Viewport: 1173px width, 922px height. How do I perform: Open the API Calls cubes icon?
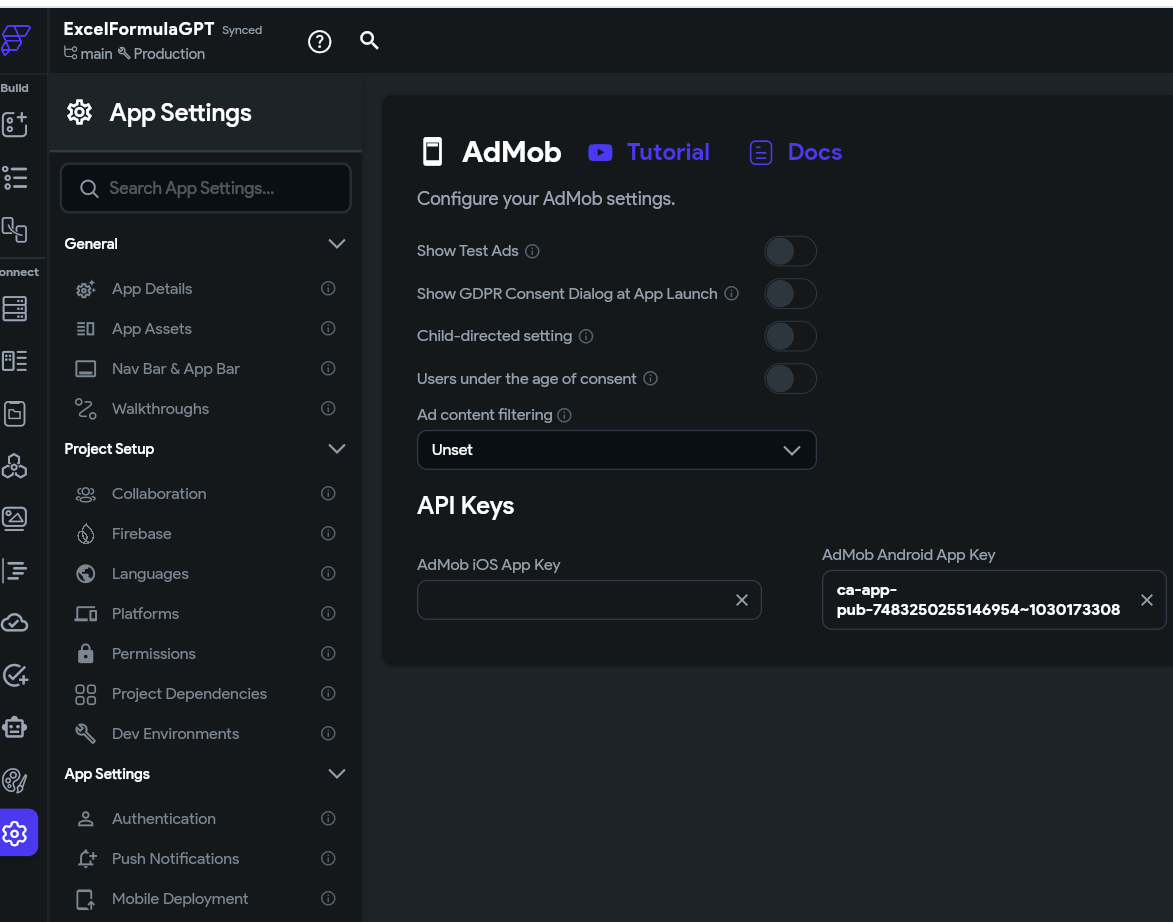15,465
